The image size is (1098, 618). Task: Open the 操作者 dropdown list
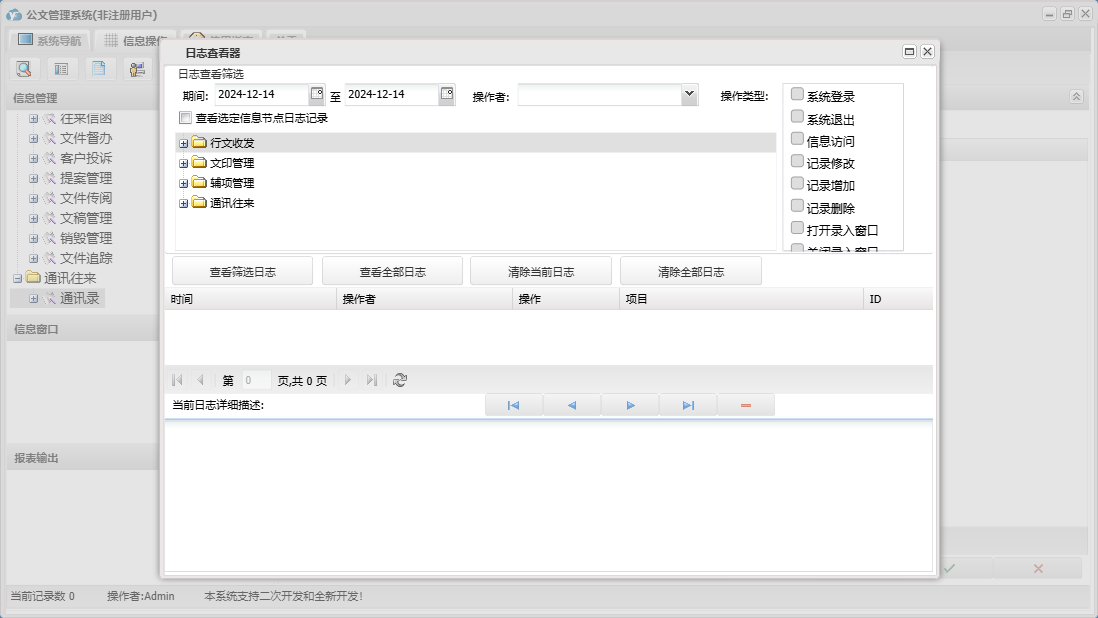click(688, 94)
